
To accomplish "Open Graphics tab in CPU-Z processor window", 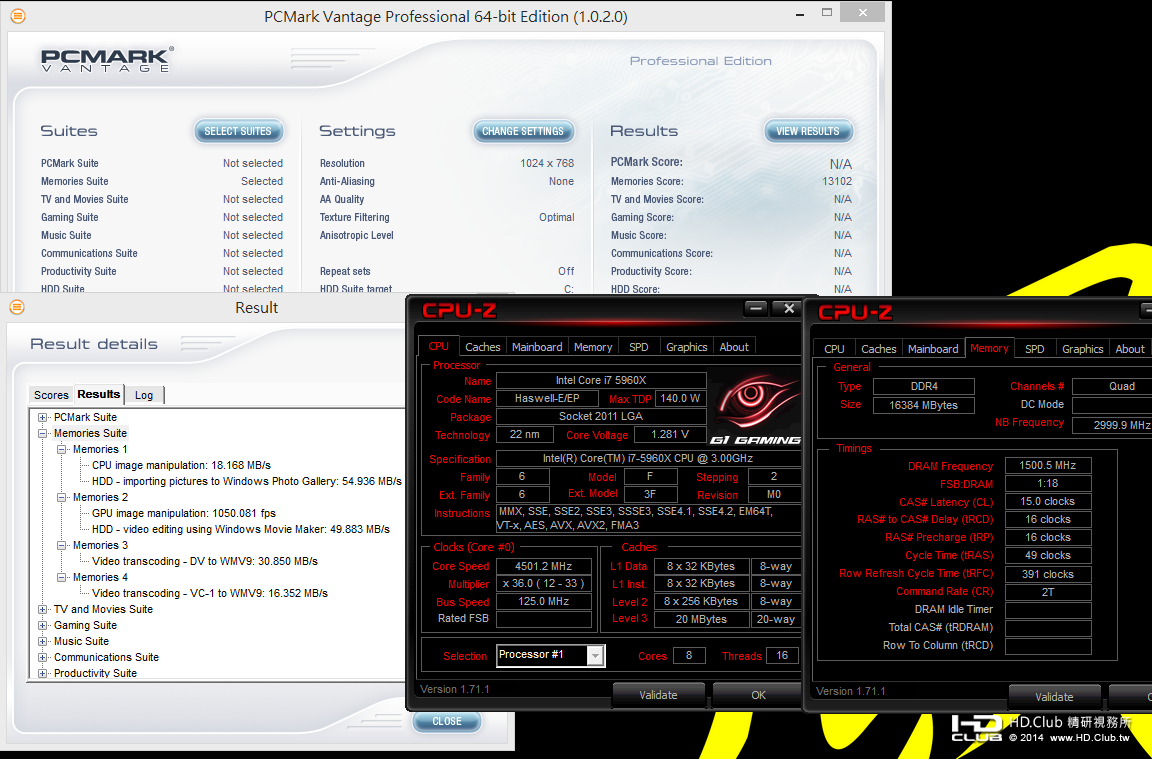I will click(686, 347).
